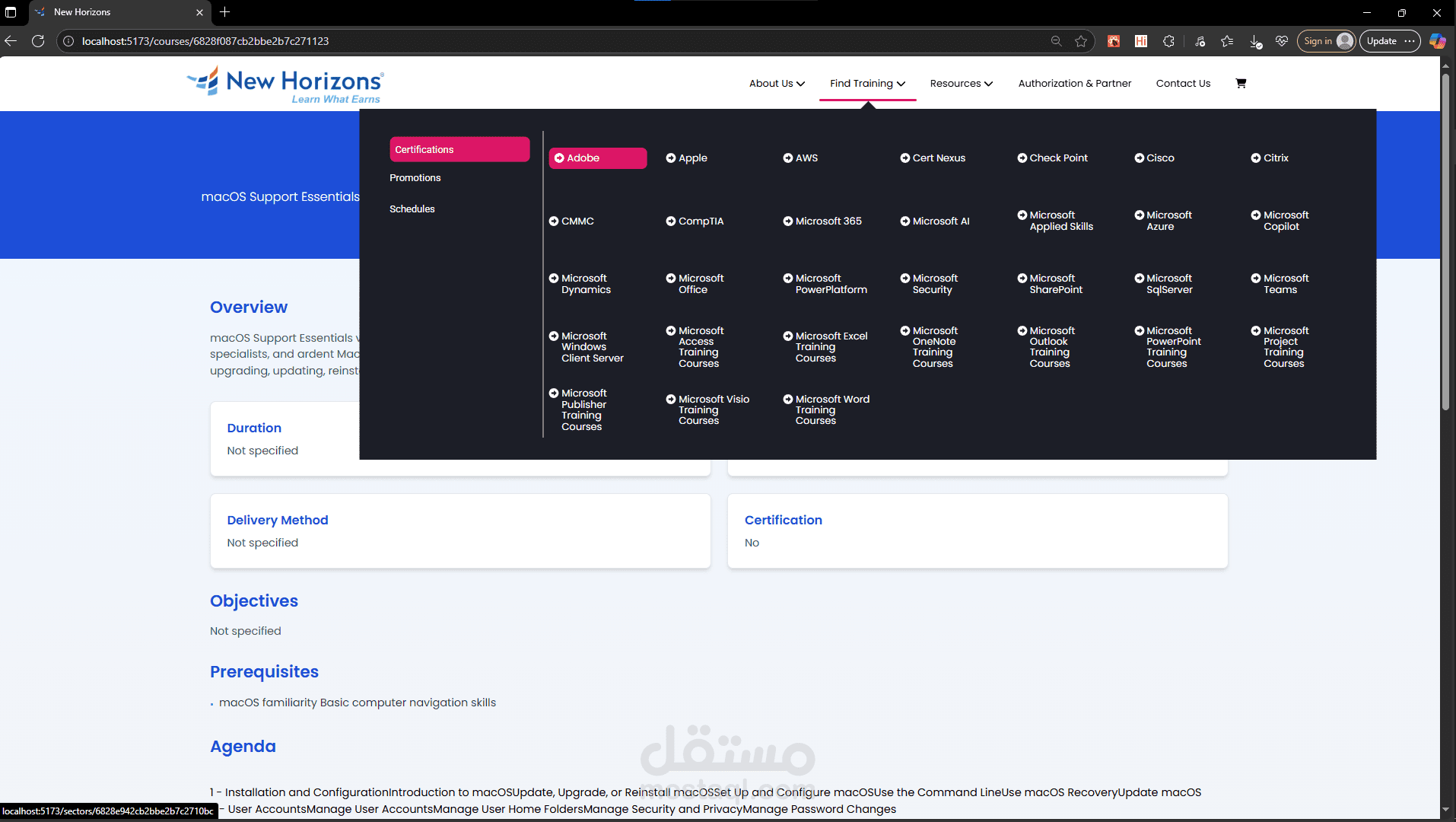This screenshot has height=822, width=1456.
Task: Click the New Horizons logo
Action: [x=285, y=84]
